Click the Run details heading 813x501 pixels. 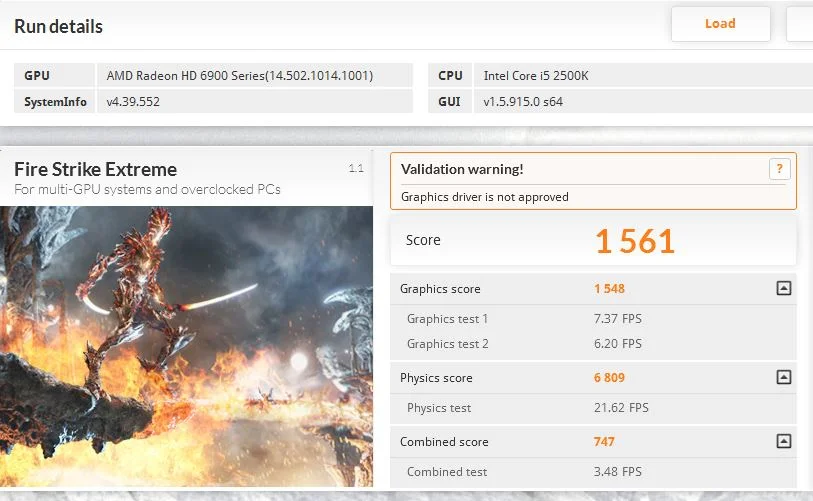tap(59, 26)
